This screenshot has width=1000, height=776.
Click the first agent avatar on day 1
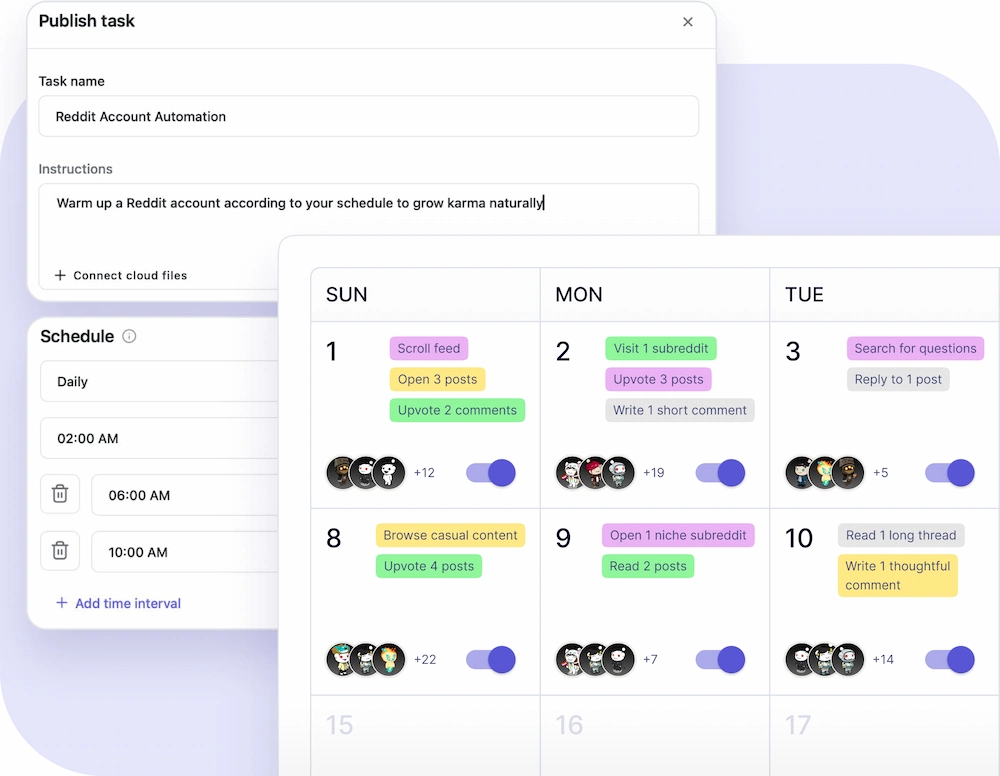tap(340, 472)
